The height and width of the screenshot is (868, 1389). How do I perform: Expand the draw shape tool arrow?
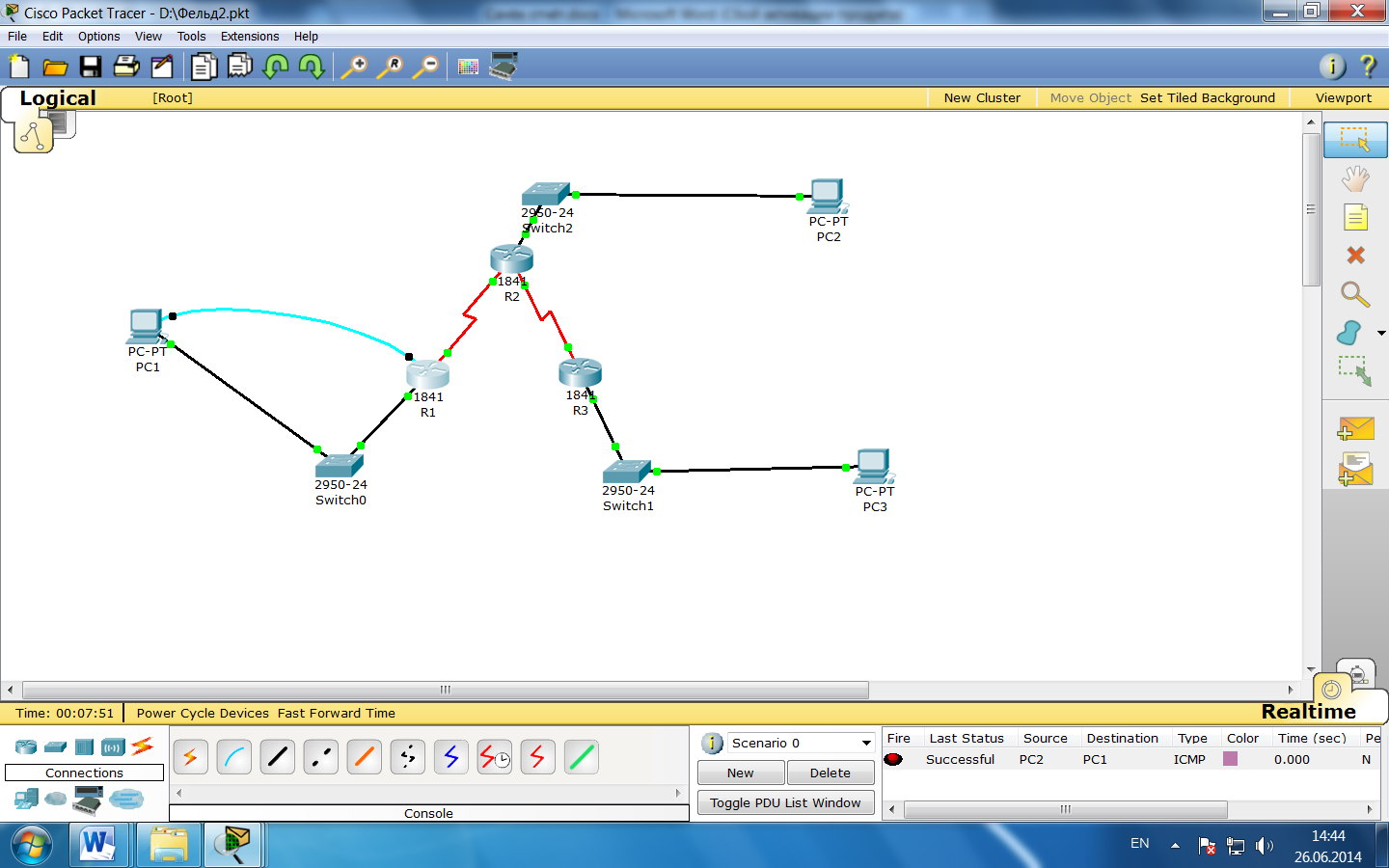point(1381,333)
